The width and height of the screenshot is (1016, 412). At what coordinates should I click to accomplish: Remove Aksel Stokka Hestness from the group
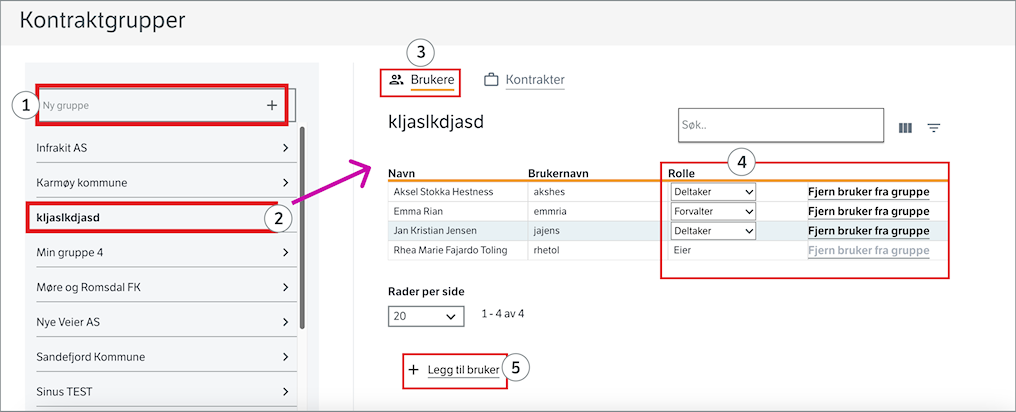pos(868,191)
